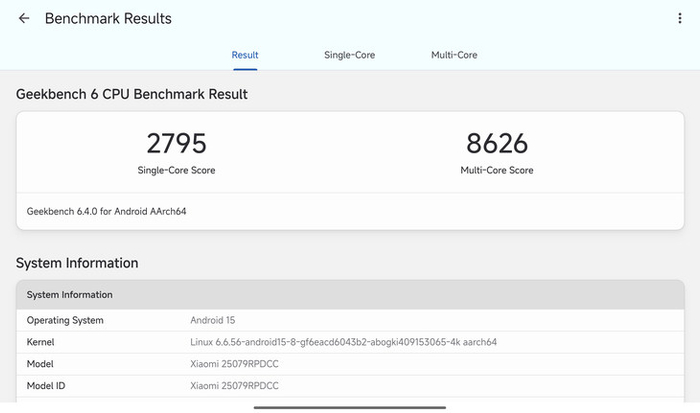Open the three-dot overflow menu
700x413 pixels.
679,18
